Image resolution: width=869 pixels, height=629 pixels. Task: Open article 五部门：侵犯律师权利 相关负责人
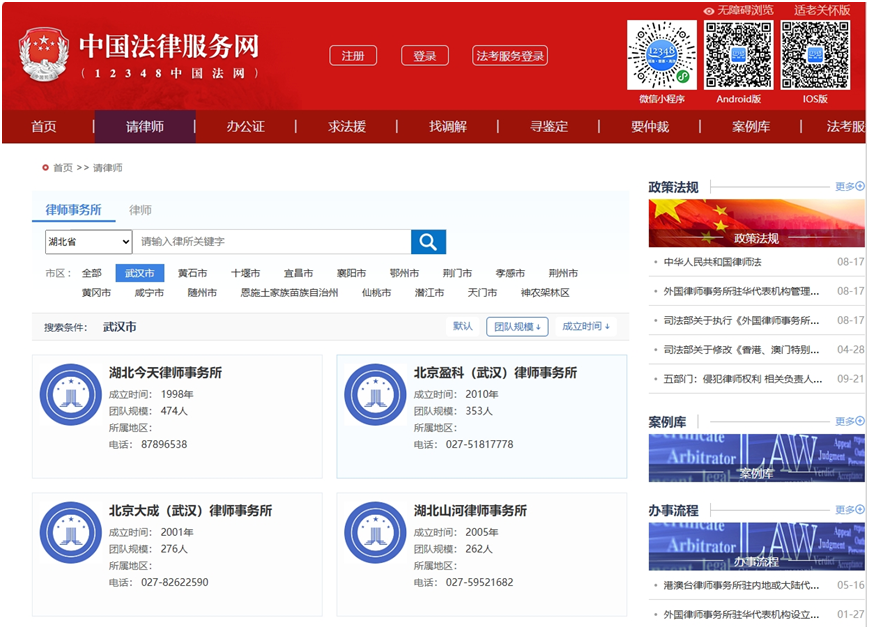[x=743, y=379]
